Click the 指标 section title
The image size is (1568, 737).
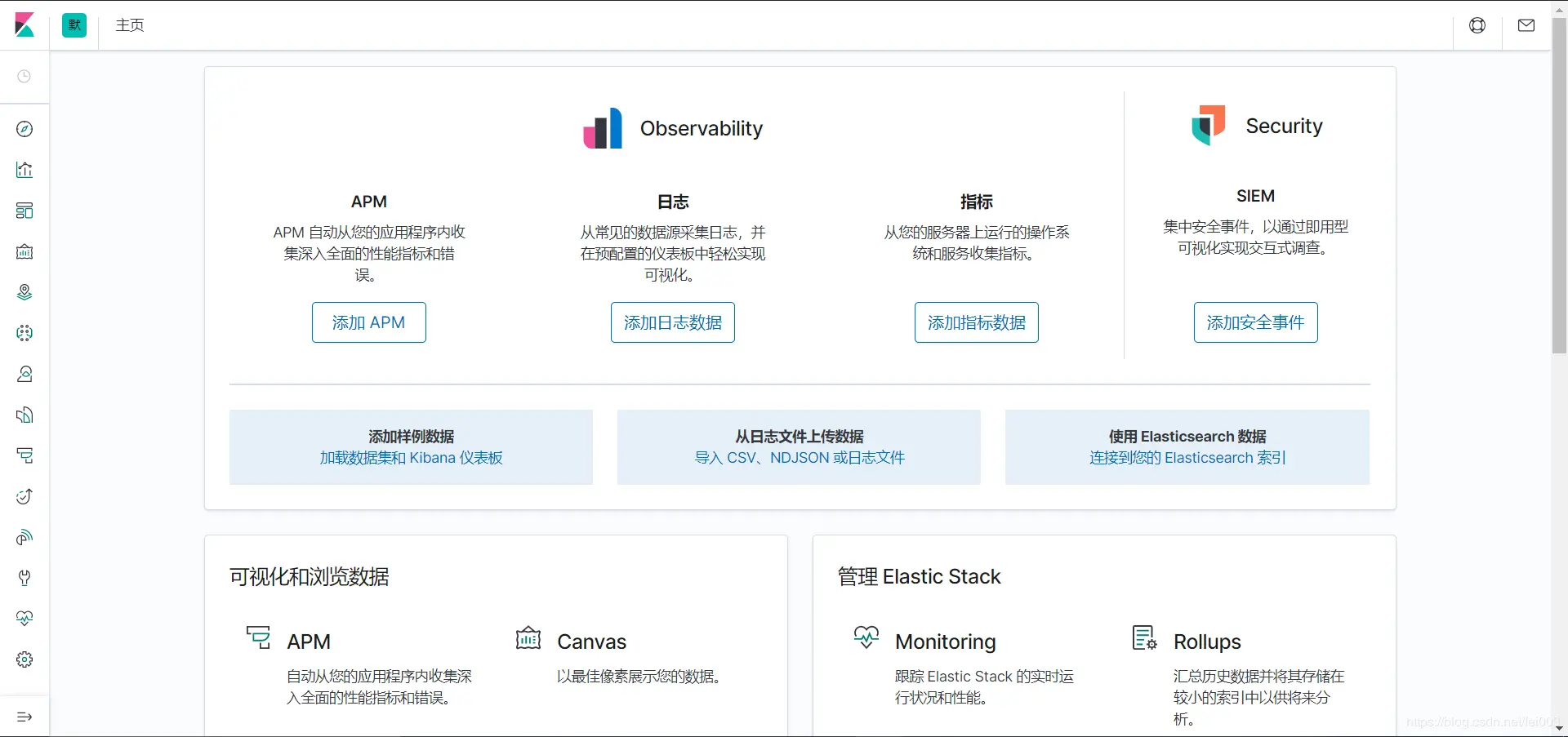pos(977,202)
